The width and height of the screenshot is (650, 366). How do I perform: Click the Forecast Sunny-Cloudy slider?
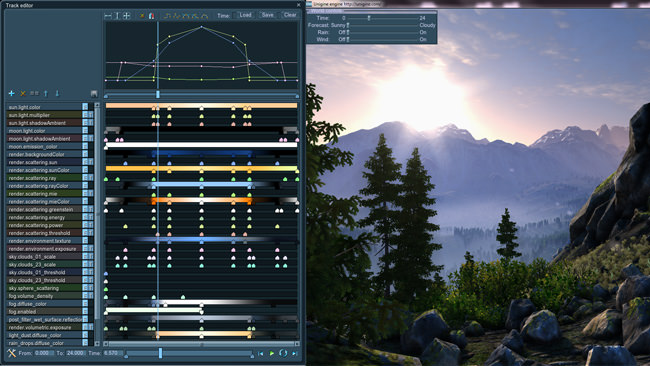[383, 25]
